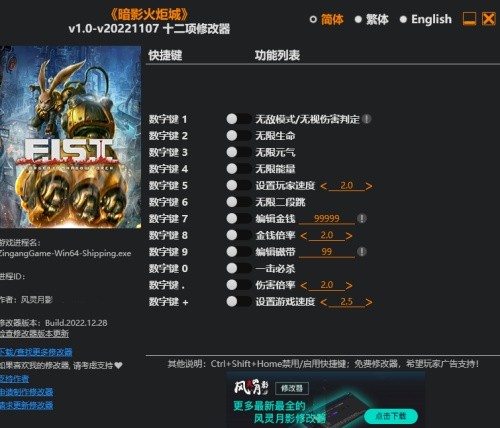Increase 金钱倍率 with right arrow

tap(349, 236)
